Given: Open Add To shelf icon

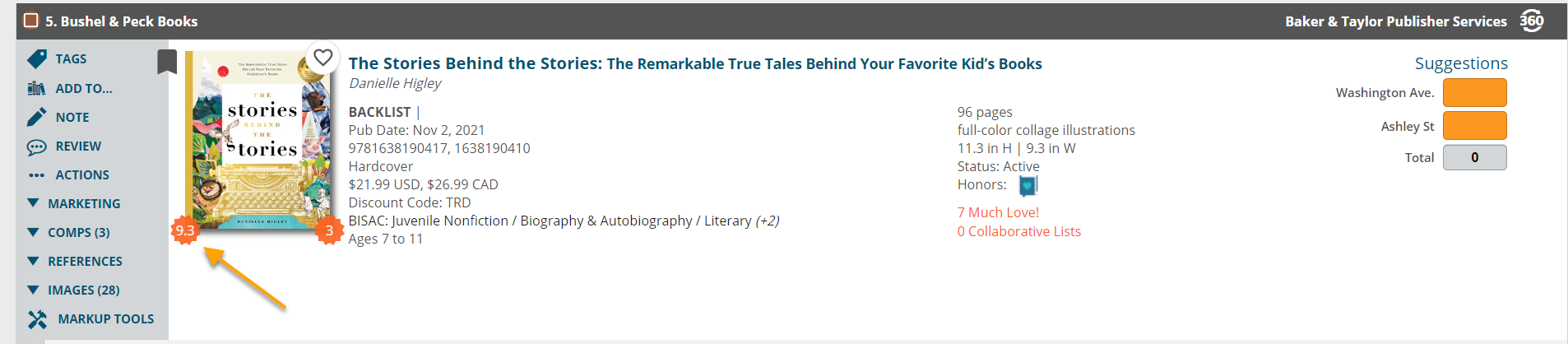Looking at the screenshot, I should pyautogui.click(x=37, y=88).
